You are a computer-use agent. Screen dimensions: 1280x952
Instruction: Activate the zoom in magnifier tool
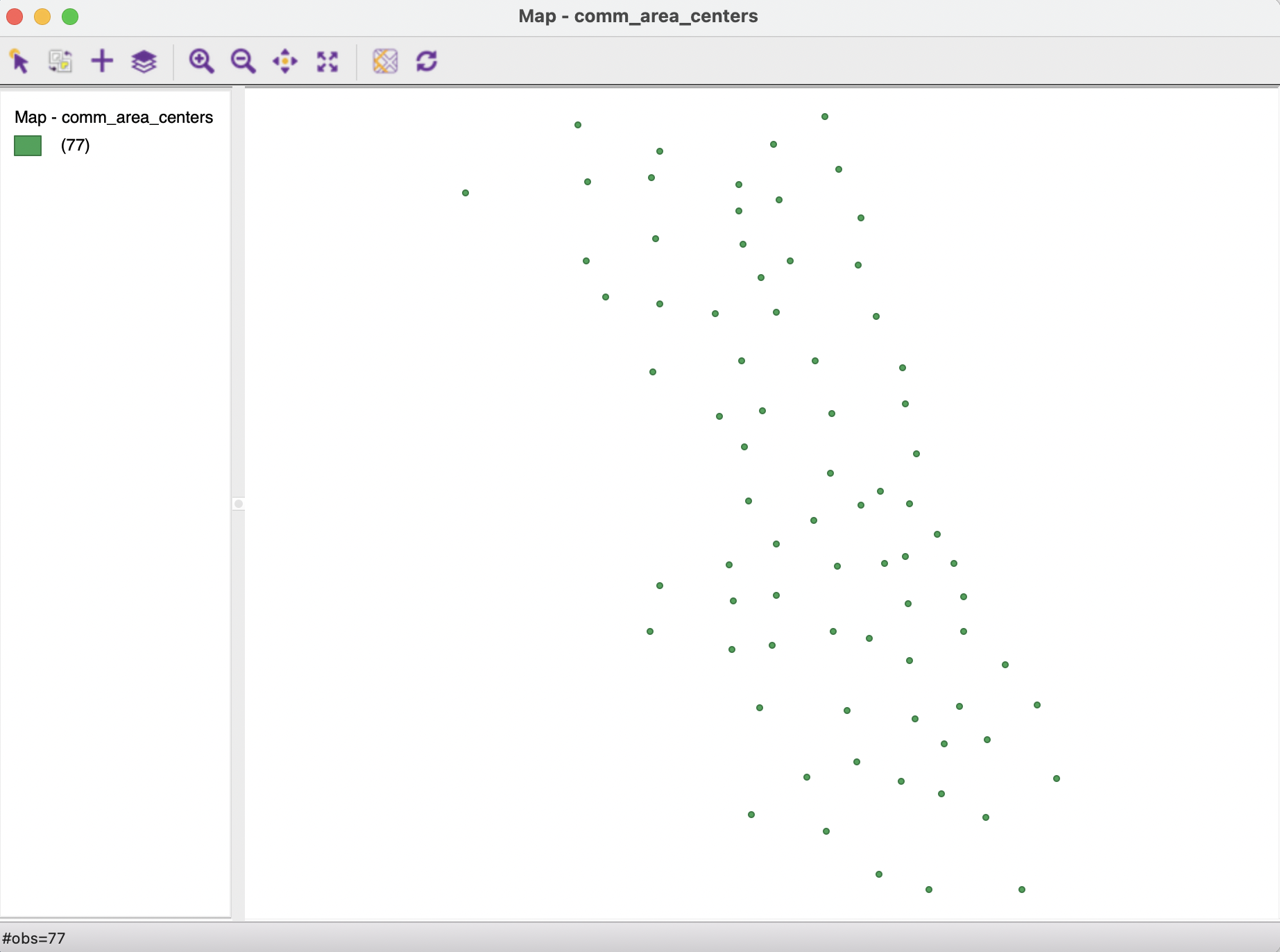[201, 61]
